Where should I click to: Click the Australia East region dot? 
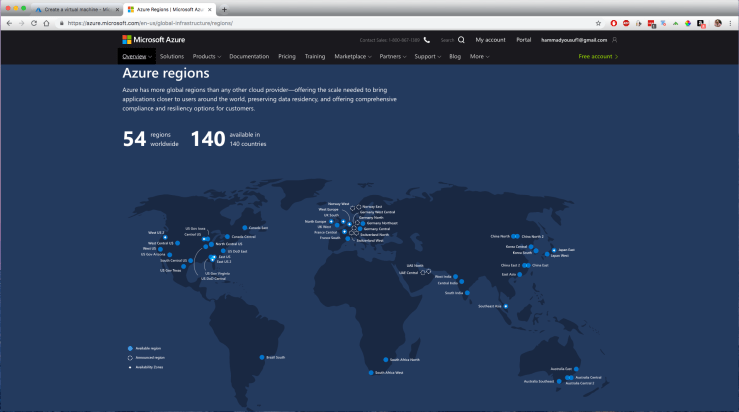point(576,369)
